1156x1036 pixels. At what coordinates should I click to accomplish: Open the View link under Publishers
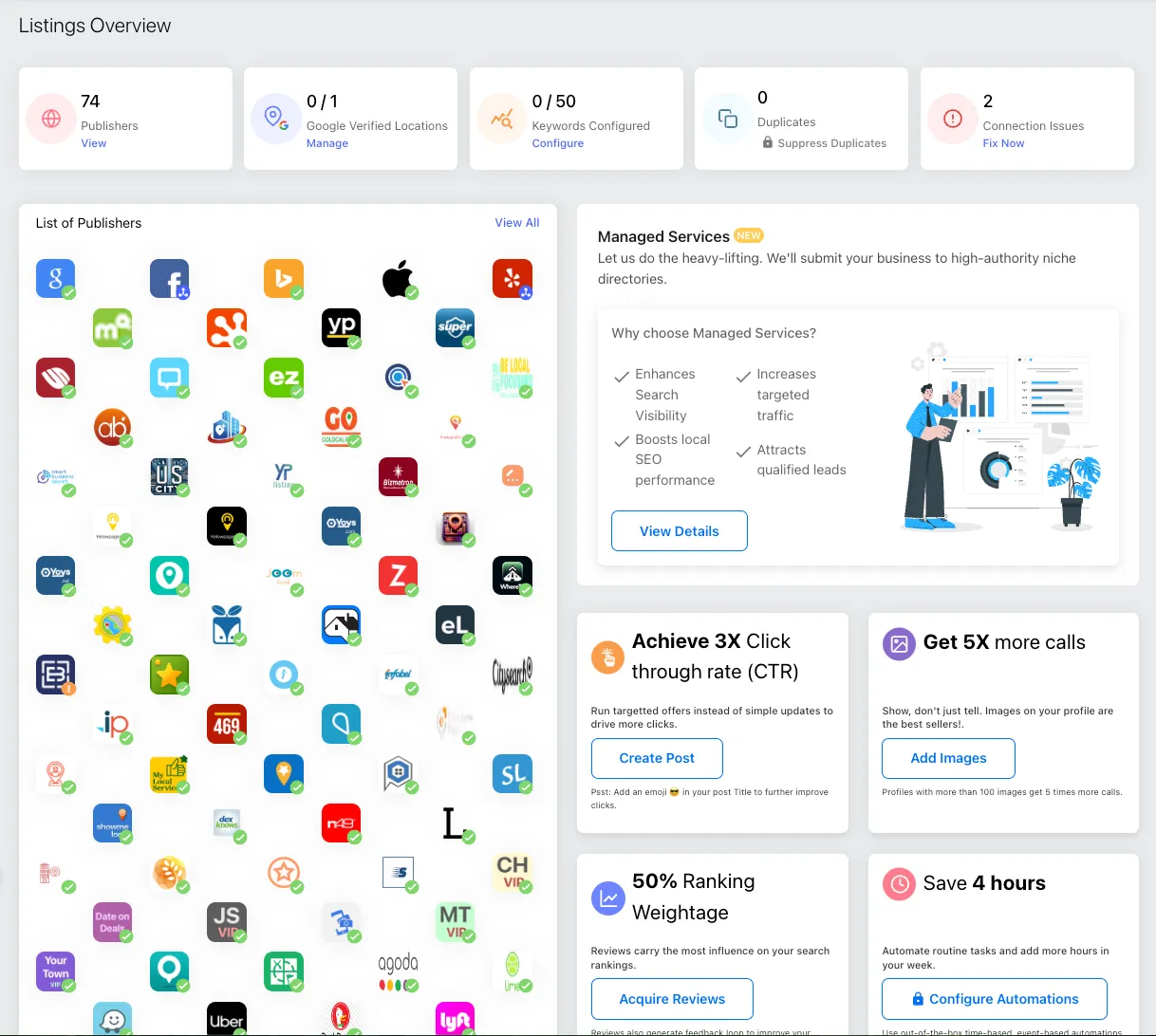click(94, 143)
